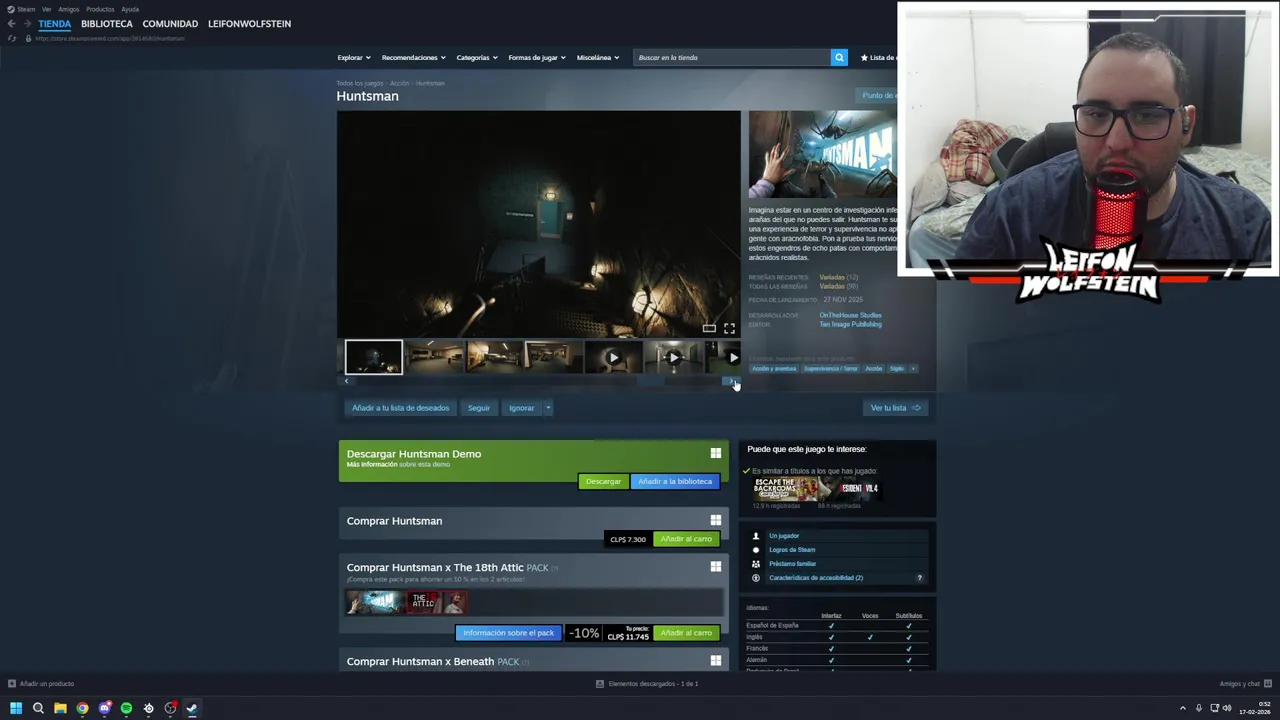
Task: Open the Ver menu
Action: click(47, 9)
